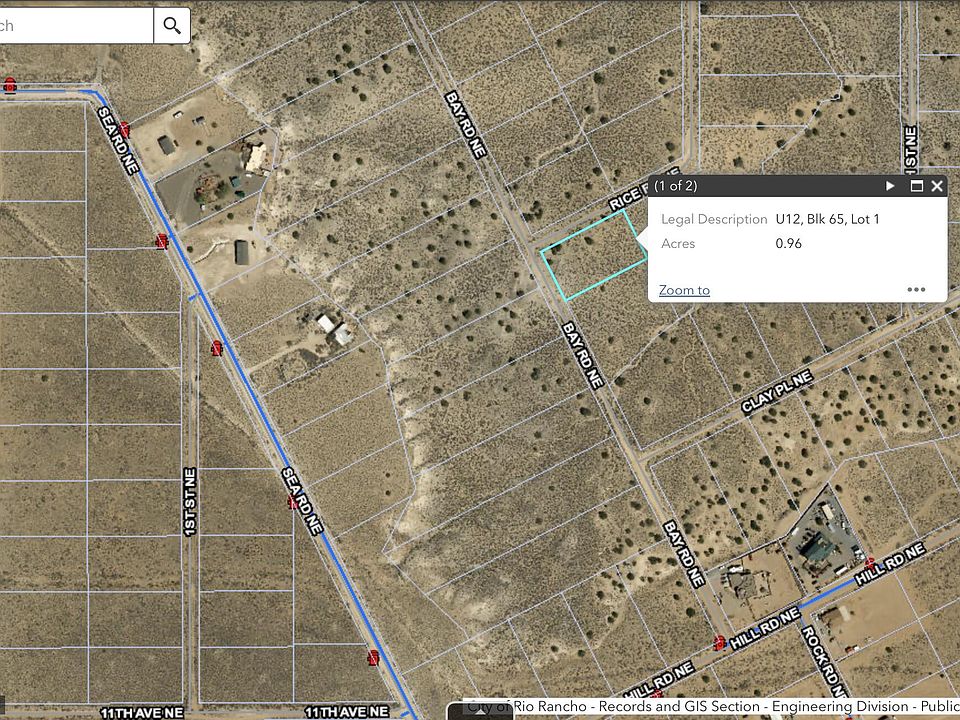Open the popup's three-dot actions menu

click(x=916, y=290)
